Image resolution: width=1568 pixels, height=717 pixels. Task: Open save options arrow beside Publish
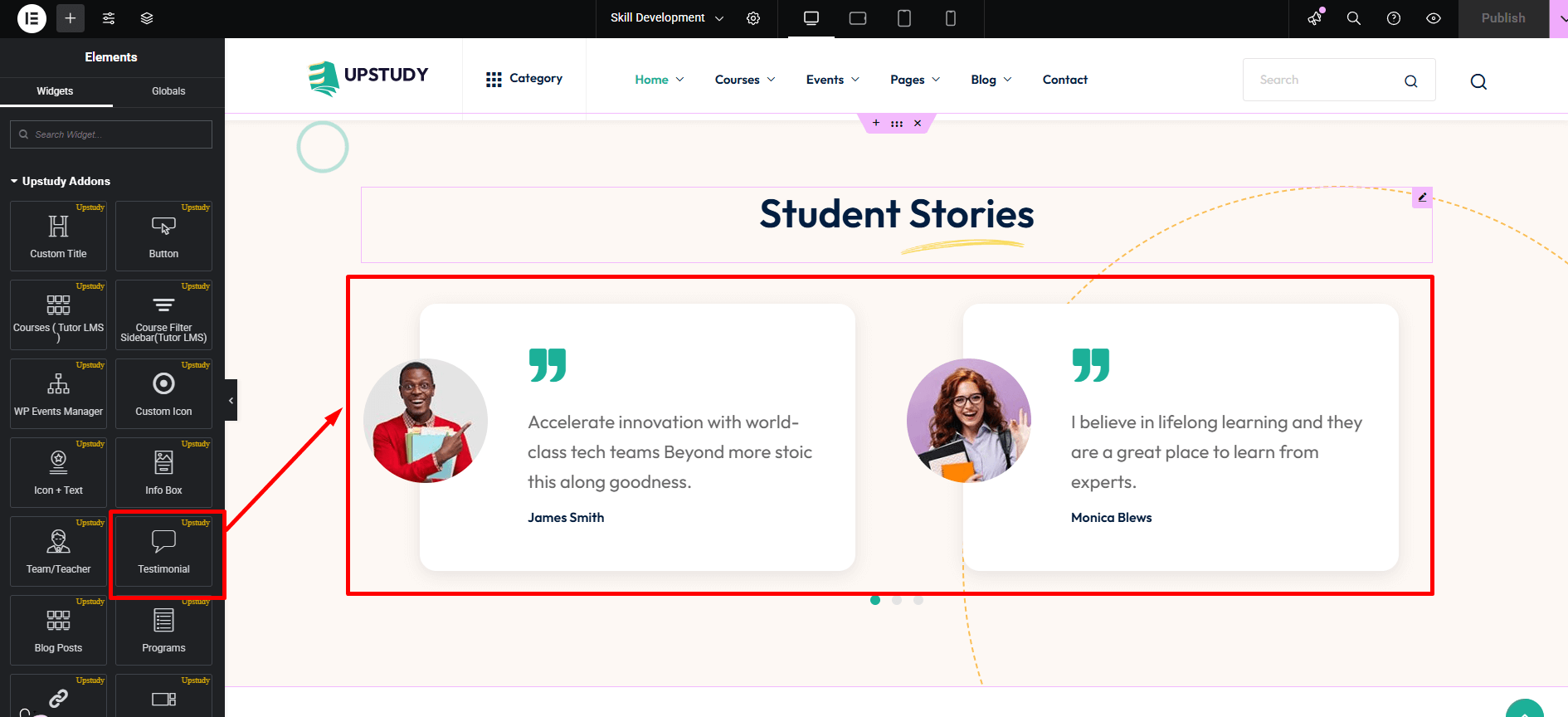[1560, 18]
